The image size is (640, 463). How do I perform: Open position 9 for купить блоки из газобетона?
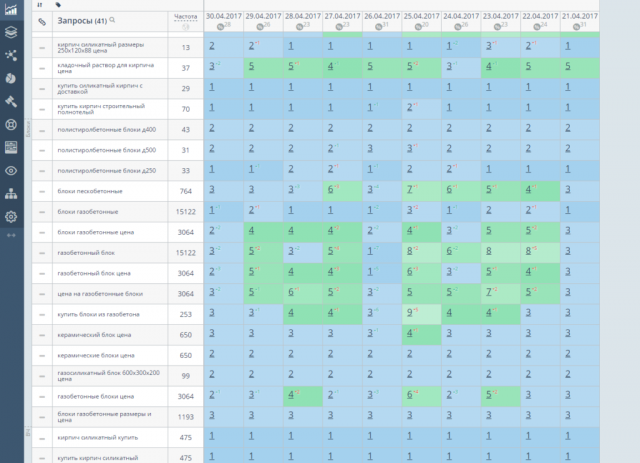tap(410, 313)
